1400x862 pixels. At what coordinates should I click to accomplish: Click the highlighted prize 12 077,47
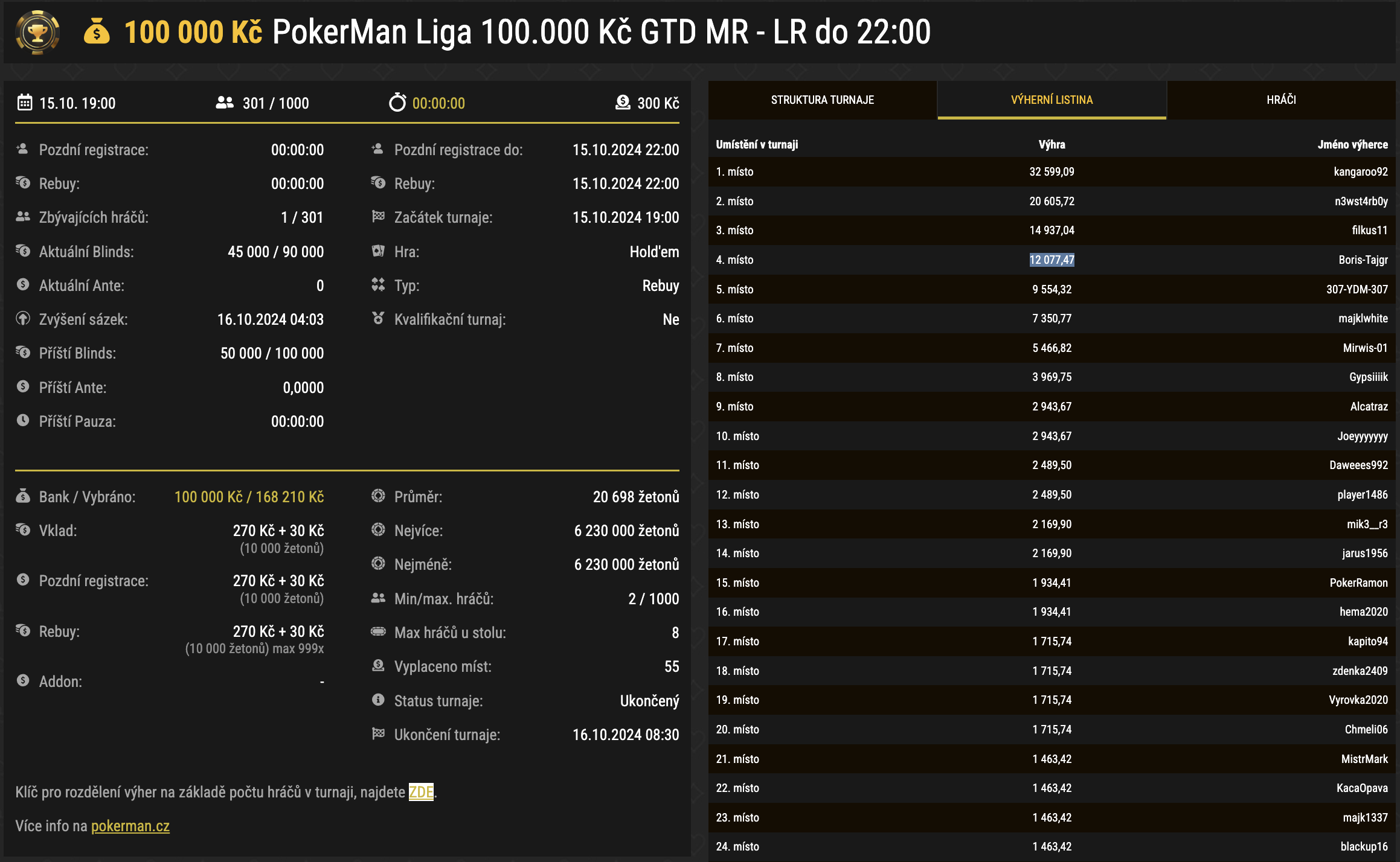pyautogui.click(x=1052, y=260)
